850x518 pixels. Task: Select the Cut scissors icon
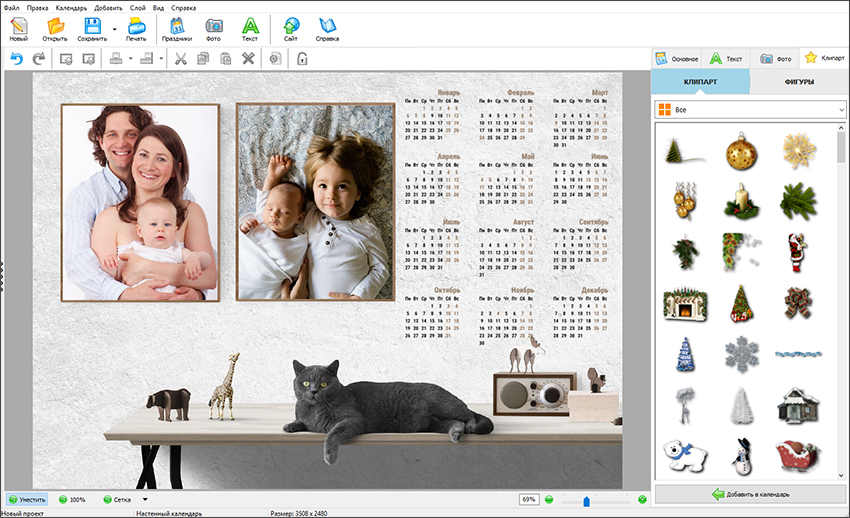(180, 59)
